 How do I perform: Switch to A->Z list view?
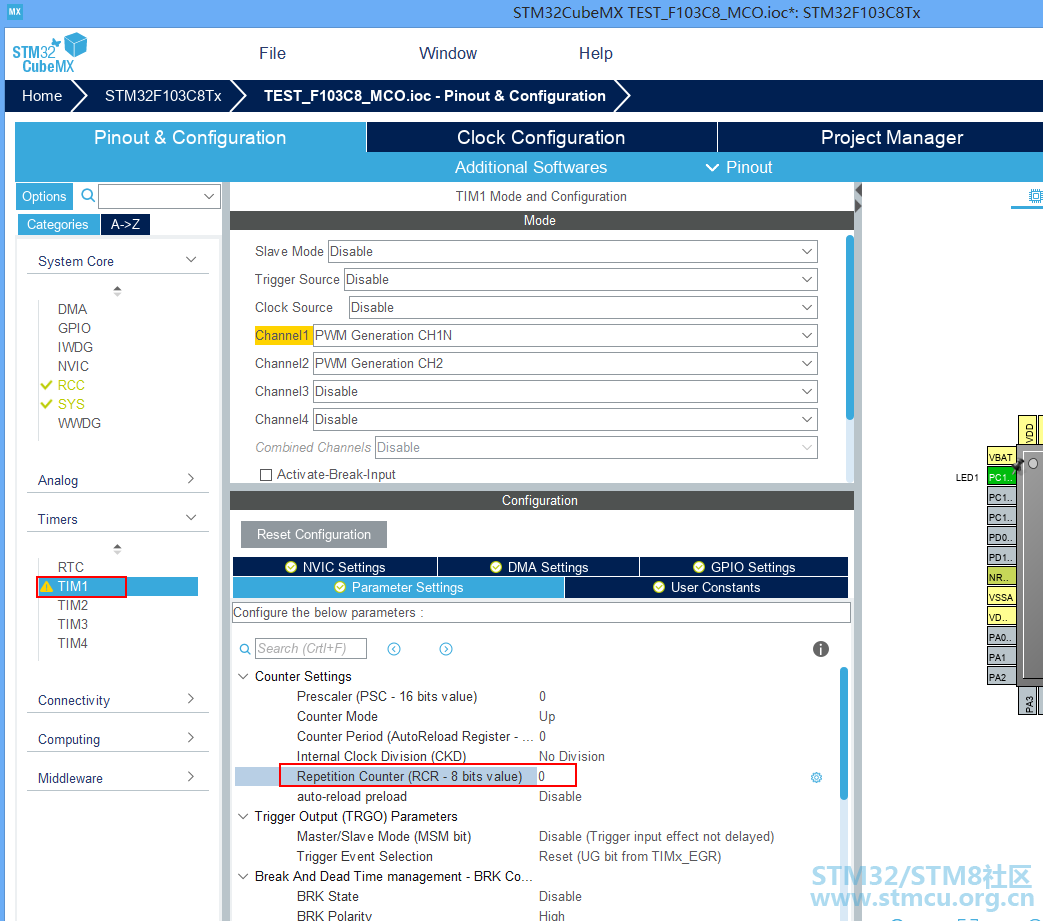pyautogui.click(x=125, y=224)
